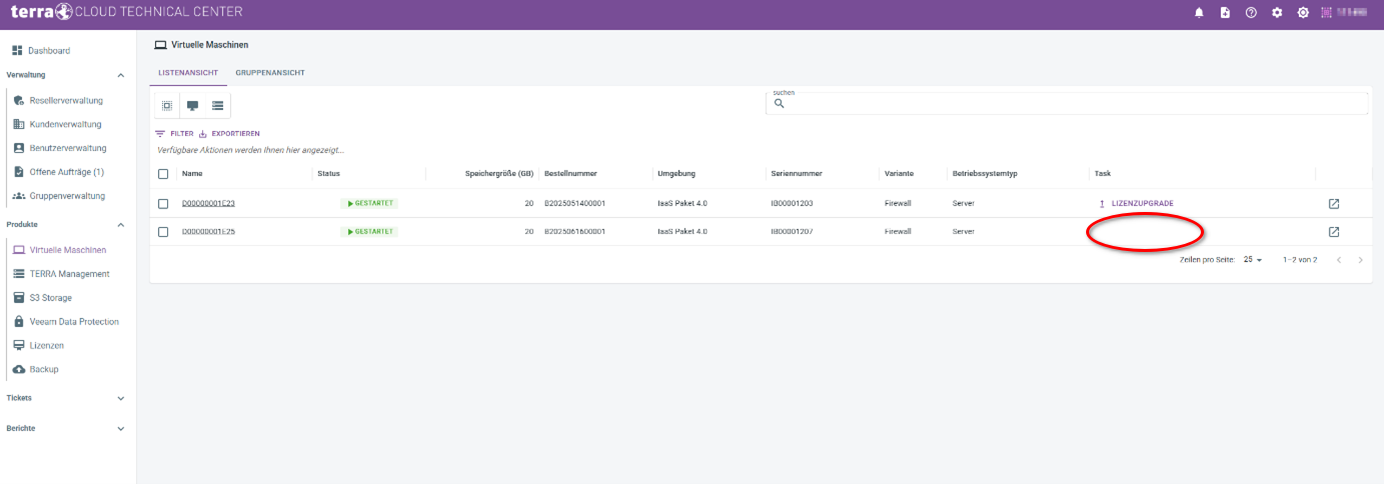The width and height of the screenshot is (1384, 484).
Task: Toggle the select-all checkbox in table header
Action: pos(163,174)
